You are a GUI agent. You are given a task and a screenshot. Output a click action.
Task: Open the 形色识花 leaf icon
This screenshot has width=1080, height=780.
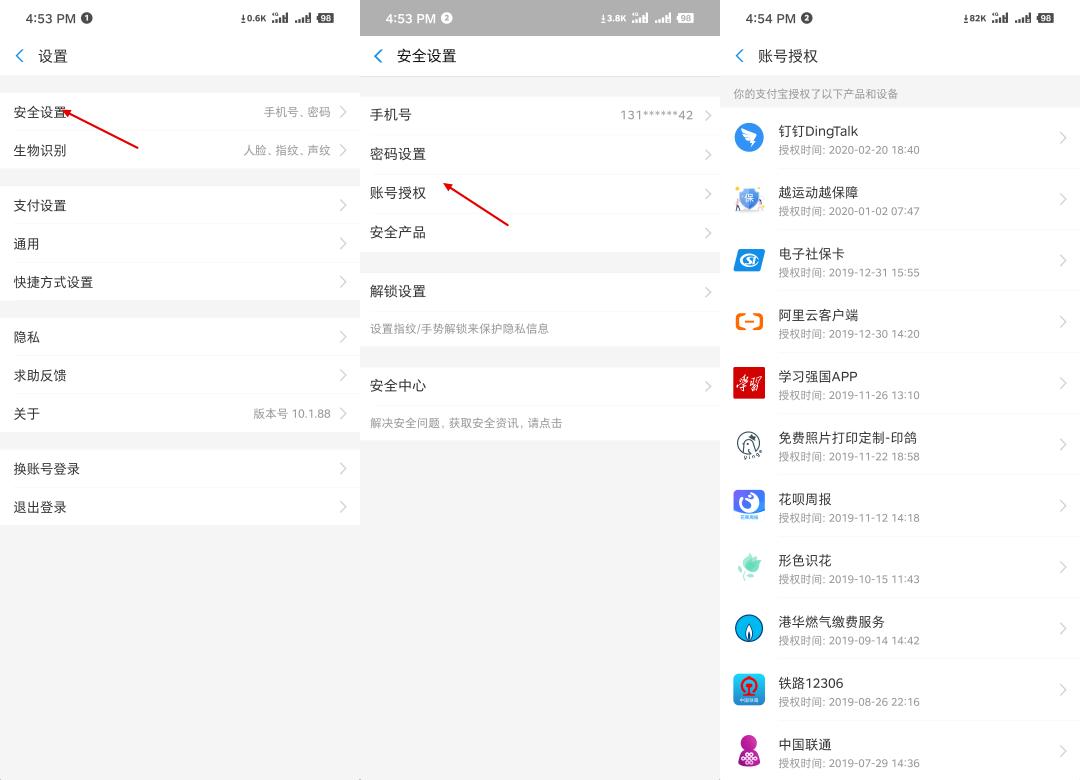749,568
